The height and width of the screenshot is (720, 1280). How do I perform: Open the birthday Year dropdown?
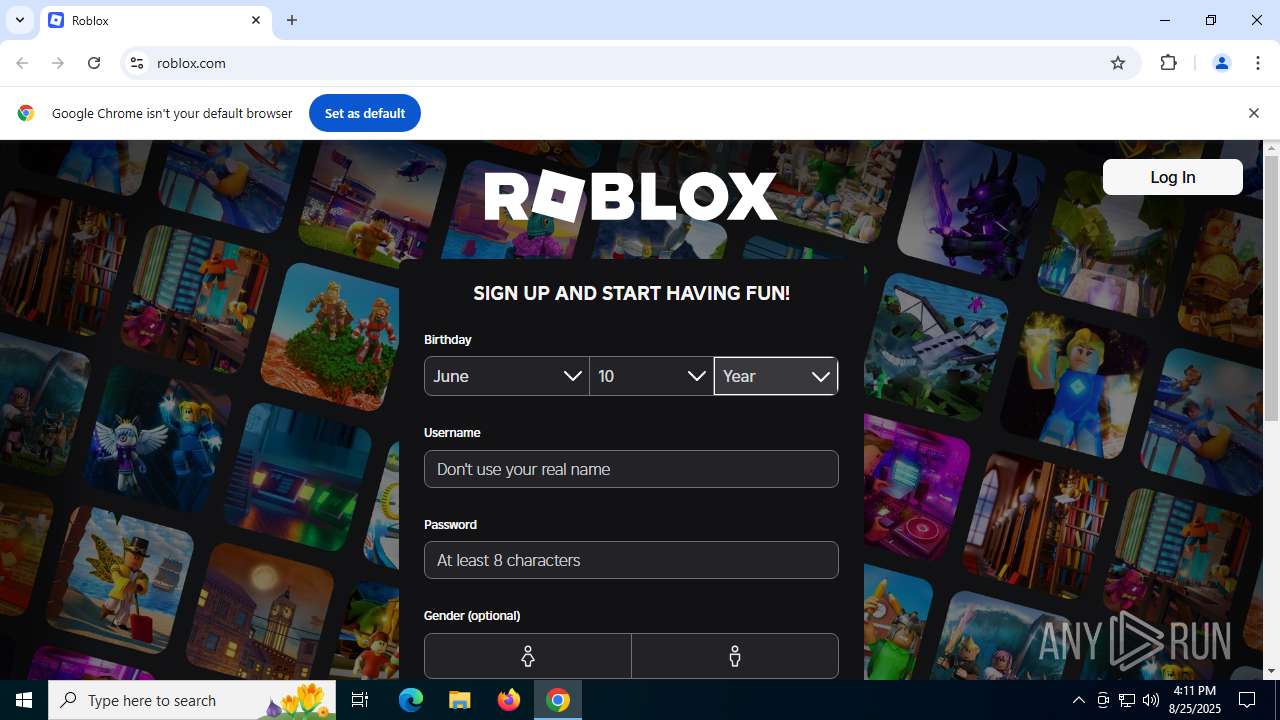point(776,376)
